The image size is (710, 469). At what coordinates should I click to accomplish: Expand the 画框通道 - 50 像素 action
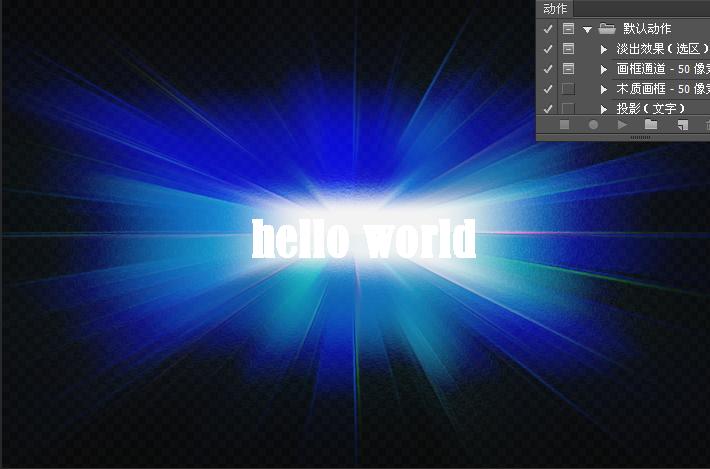pos(604,69)
